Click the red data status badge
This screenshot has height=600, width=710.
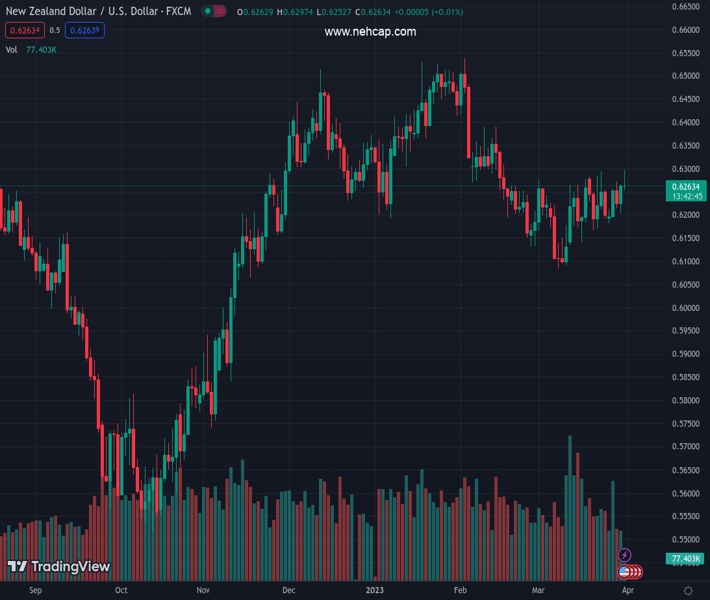220,11
